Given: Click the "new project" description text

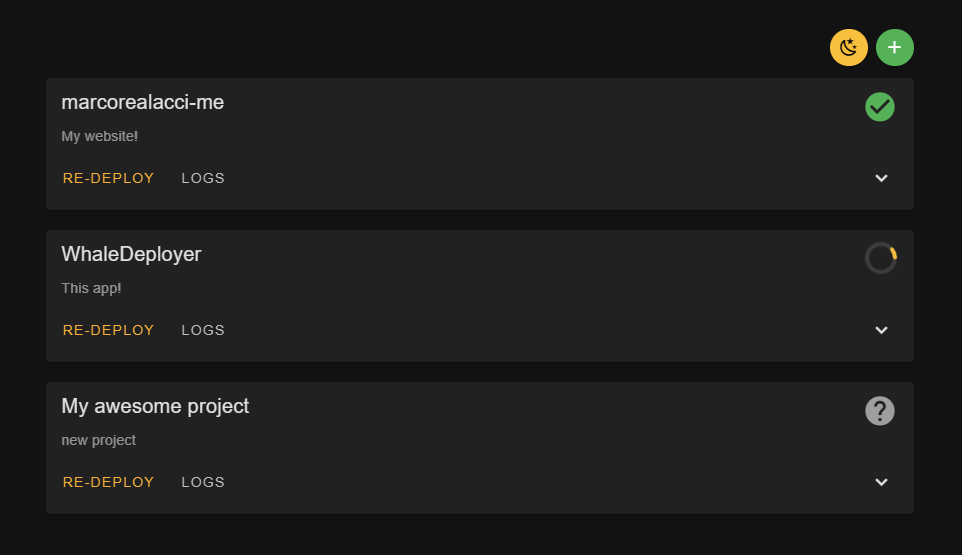Looking at the screenshot, I should pyautogui.click(x=98, y=440).
